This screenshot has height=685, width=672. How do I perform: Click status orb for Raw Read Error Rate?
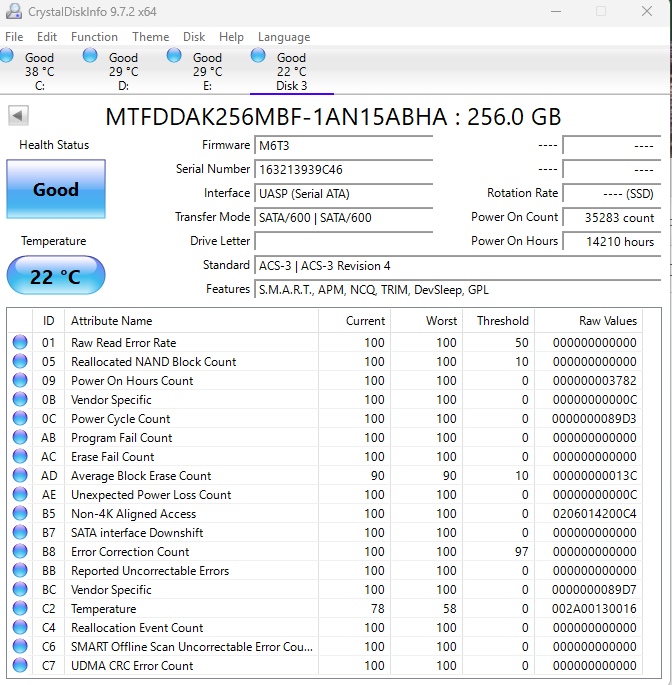point(20,342)
